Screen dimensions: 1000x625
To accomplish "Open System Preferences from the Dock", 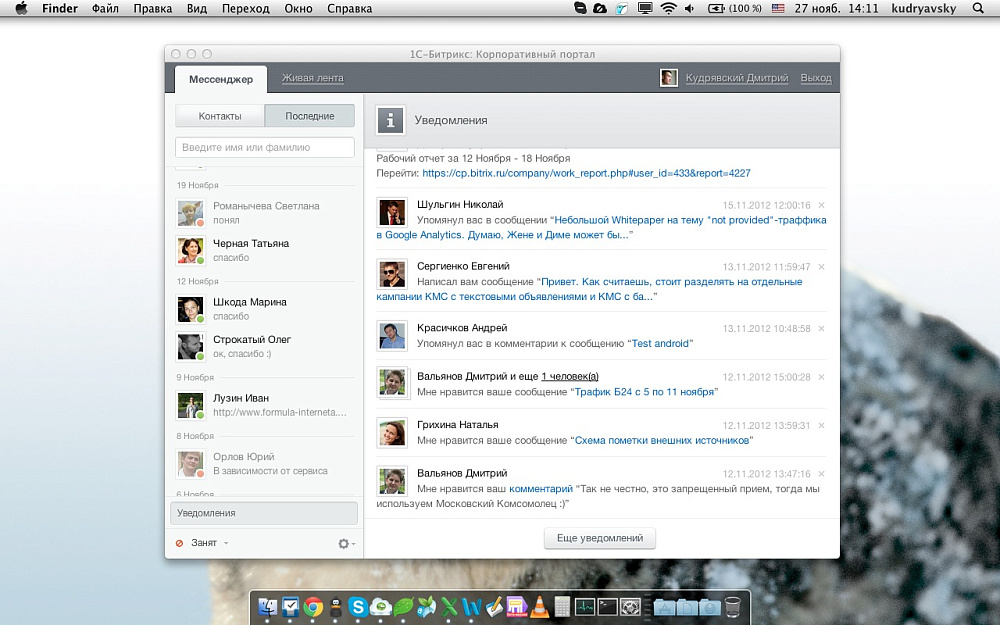I will click(x=630, y=606).
